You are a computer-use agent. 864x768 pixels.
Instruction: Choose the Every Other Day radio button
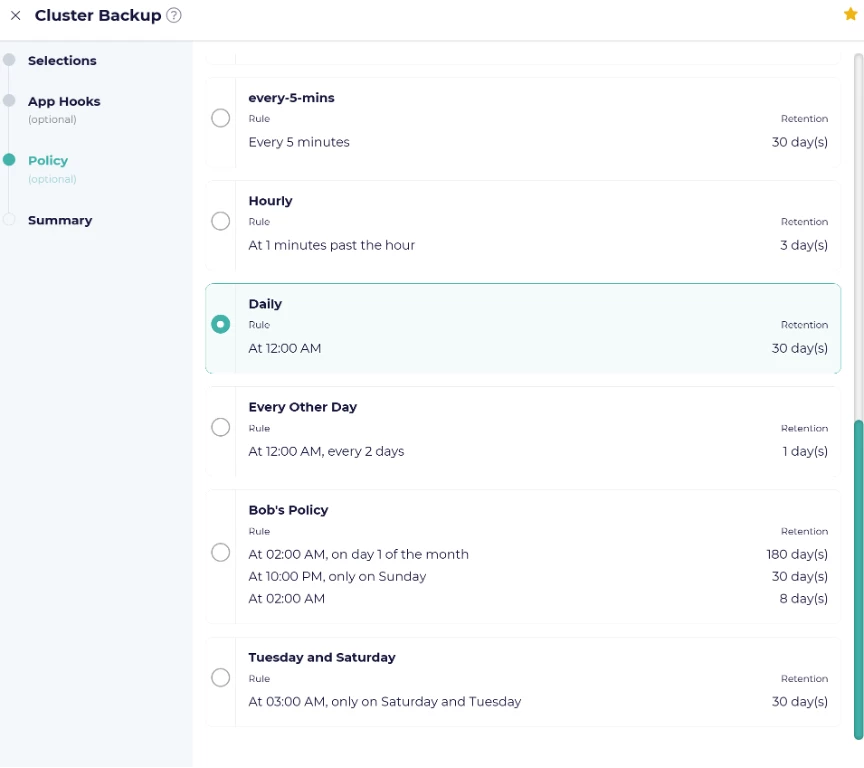click(221, 427)
